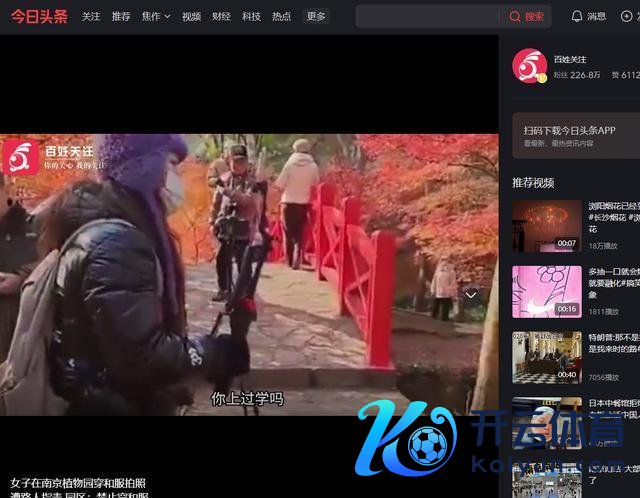Image resolution: width=640 pixels, height=498 pixels.
Task: Click the 今日头条 logo
Action: point(39,16)
